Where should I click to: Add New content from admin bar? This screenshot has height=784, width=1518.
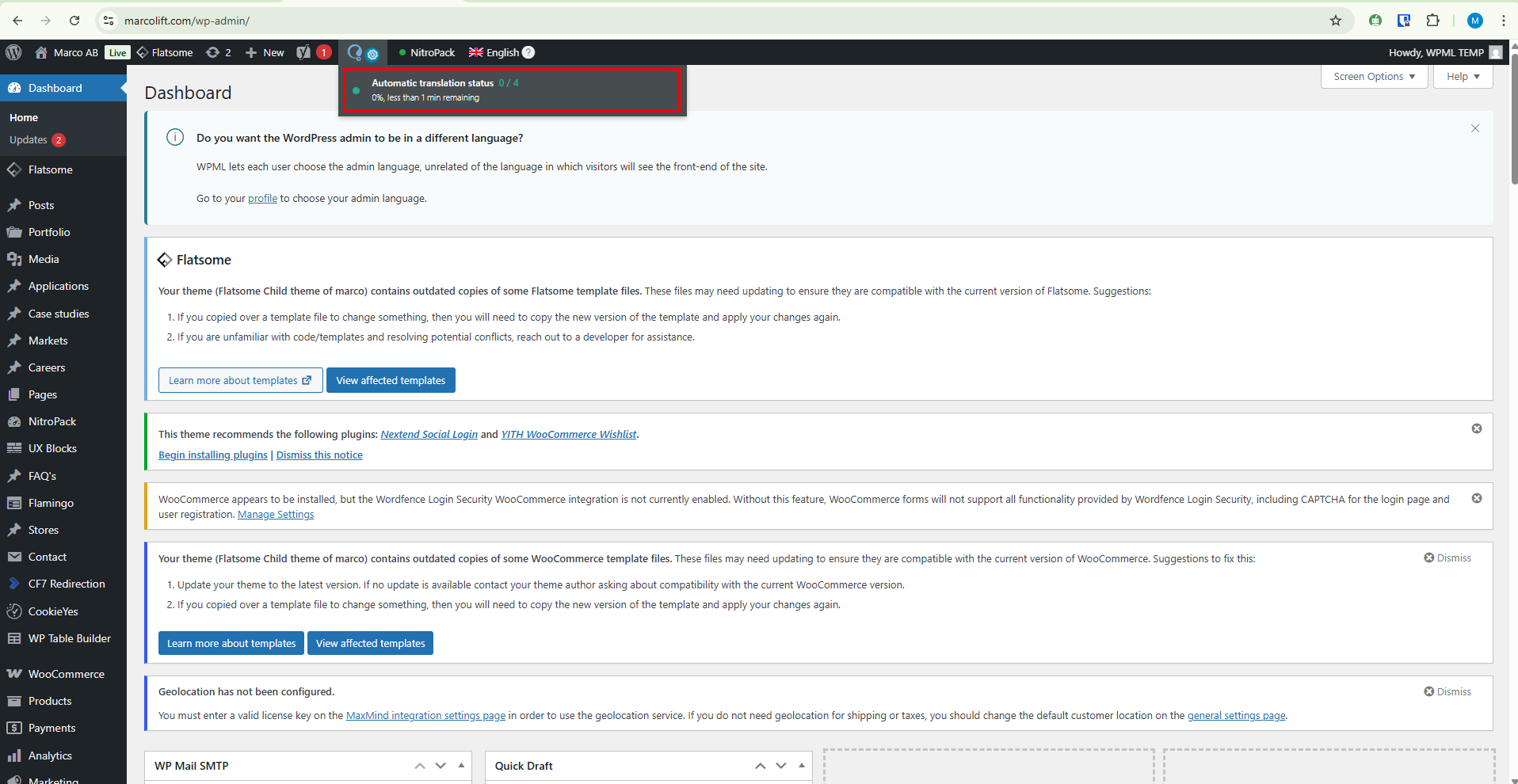pyautogui.click(x=265, y=52)
